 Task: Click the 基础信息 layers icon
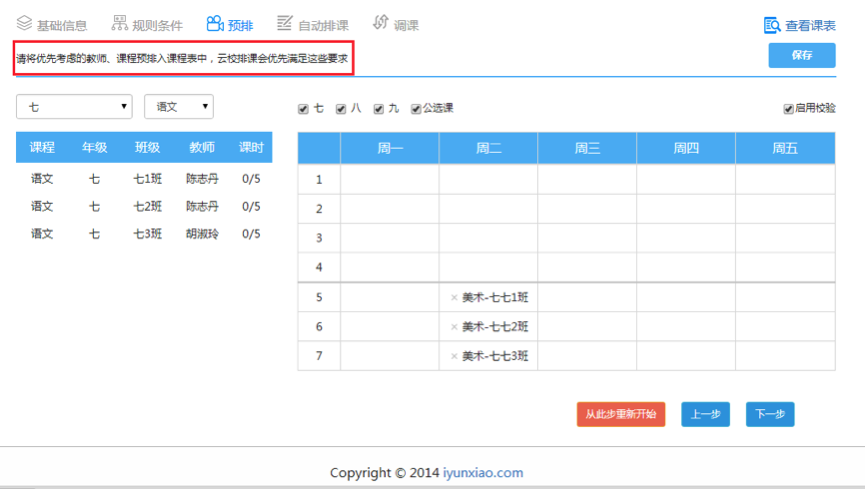click(25, 23)
